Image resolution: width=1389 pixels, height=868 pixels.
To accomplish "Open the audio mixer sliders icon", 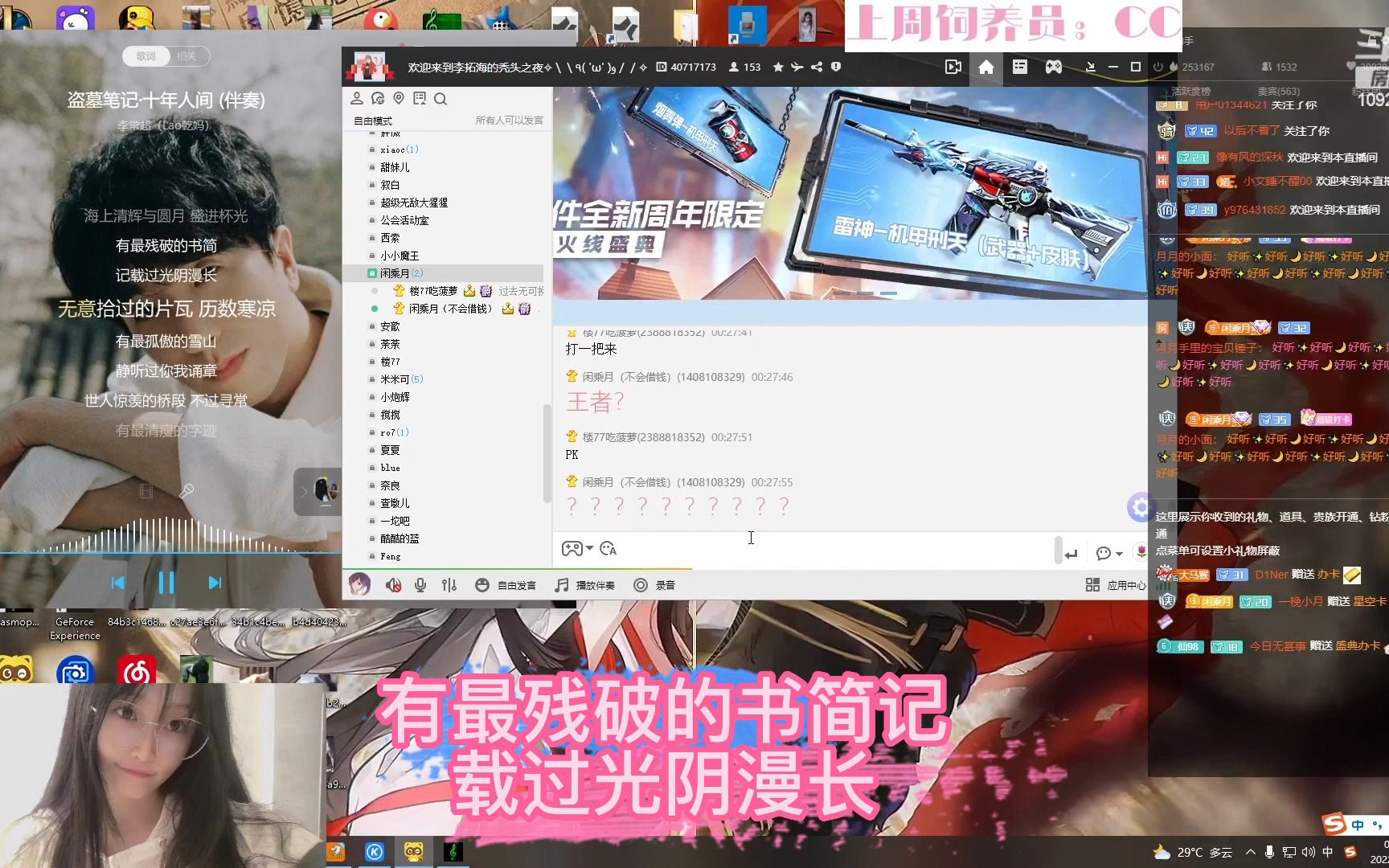I will pos(449,585).
